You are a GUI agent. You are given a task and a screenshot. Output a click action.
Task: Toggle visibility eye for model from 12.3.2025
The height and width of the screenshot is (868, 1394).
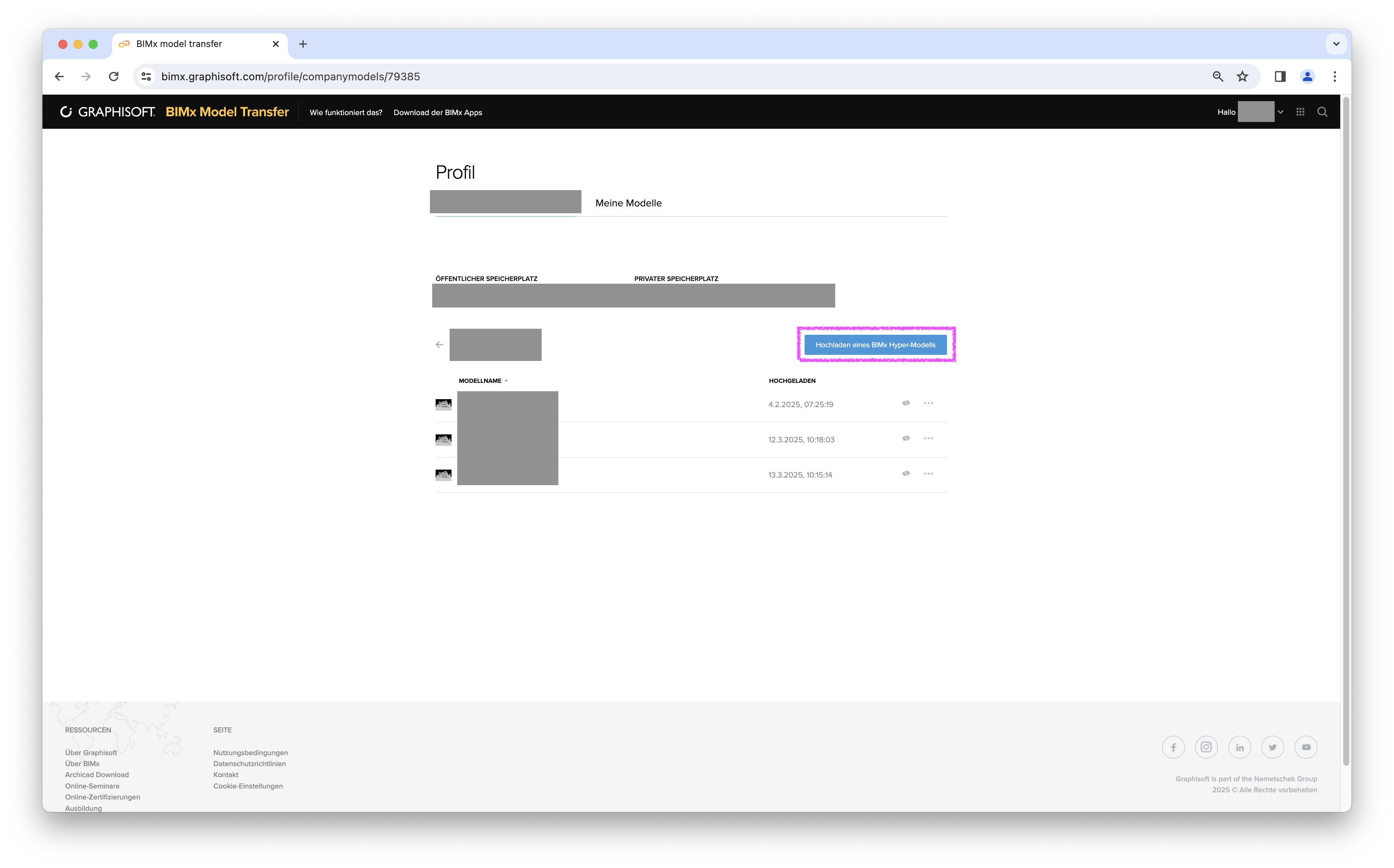click(905, 439)
